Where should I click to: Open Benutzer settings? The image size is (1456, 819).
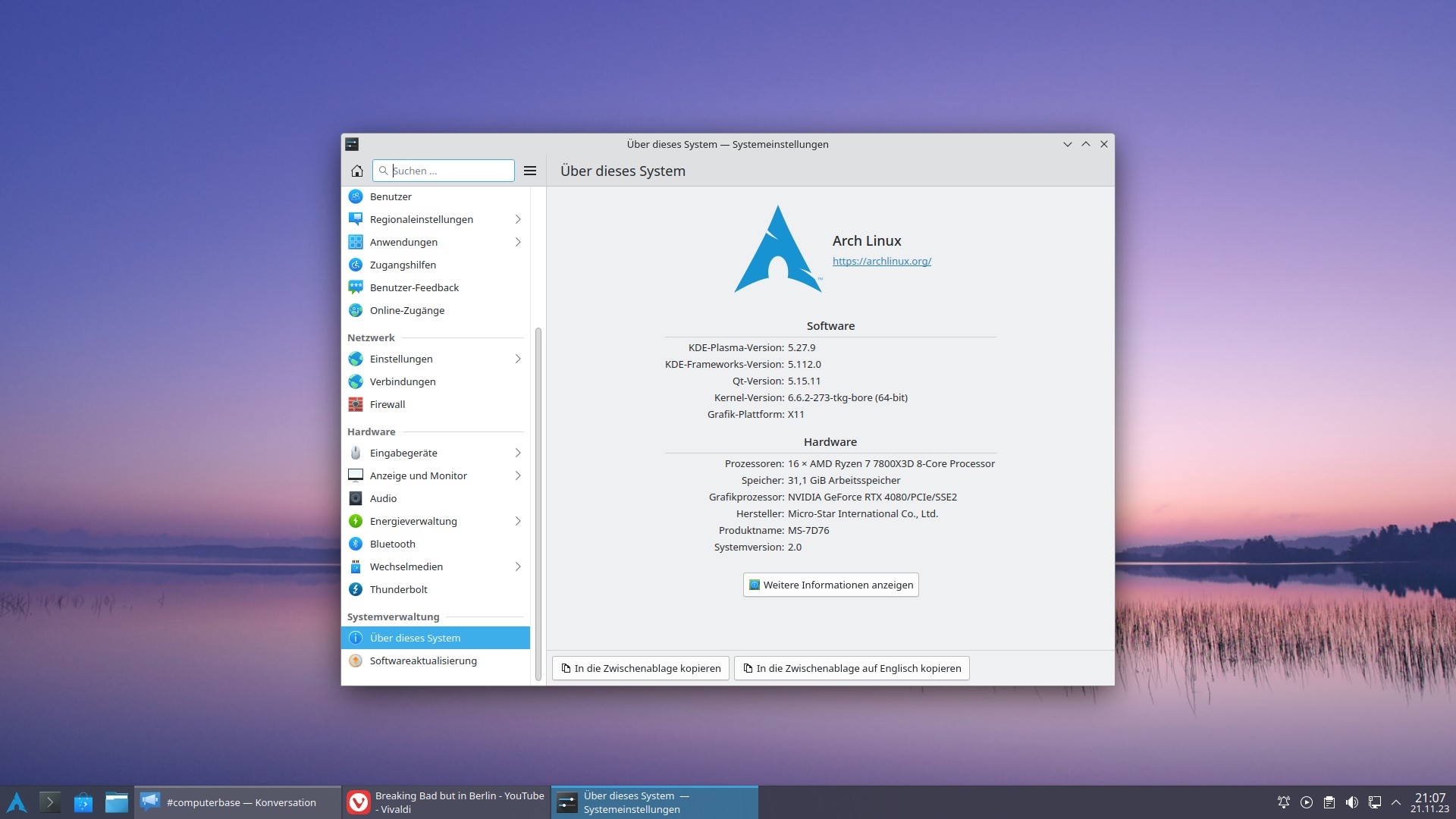[435, 196]
